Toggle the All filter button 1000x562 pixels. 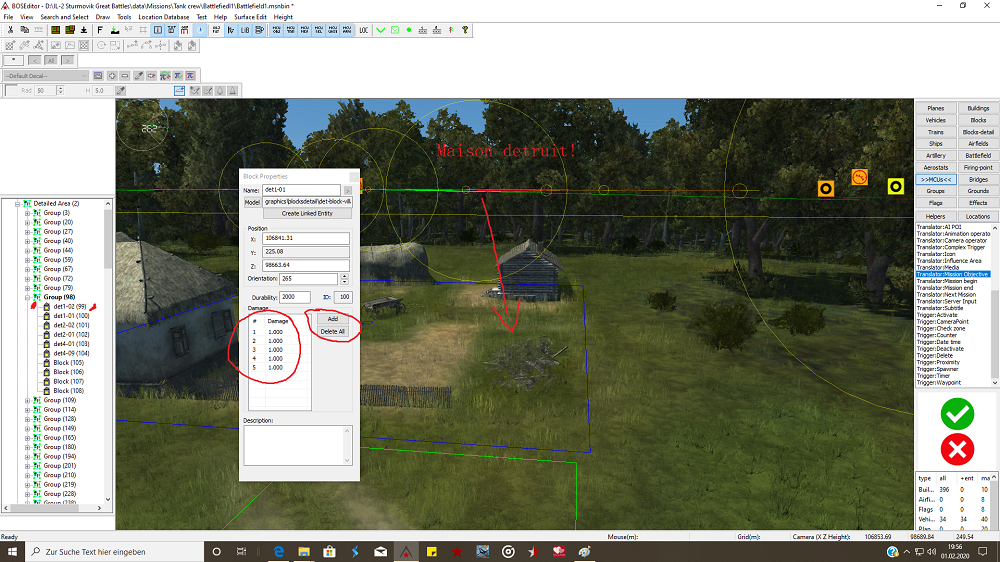pyautogui.click(x=51, y=60)
